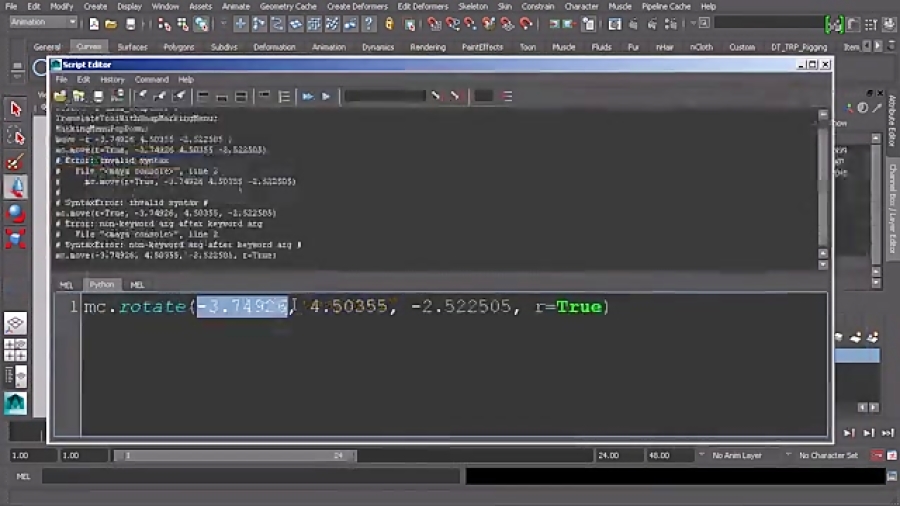Viewport: 900px width, 506px height.
Task: Select the arrow Select tool in toolbox
Action: coord(15,108)
